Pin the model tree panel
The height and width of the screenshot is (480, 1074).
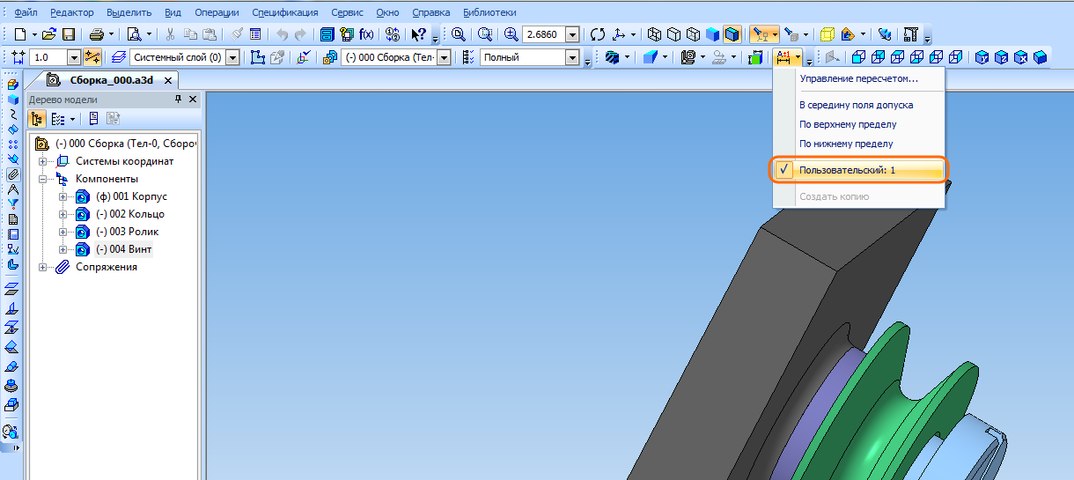coord(178,99)
